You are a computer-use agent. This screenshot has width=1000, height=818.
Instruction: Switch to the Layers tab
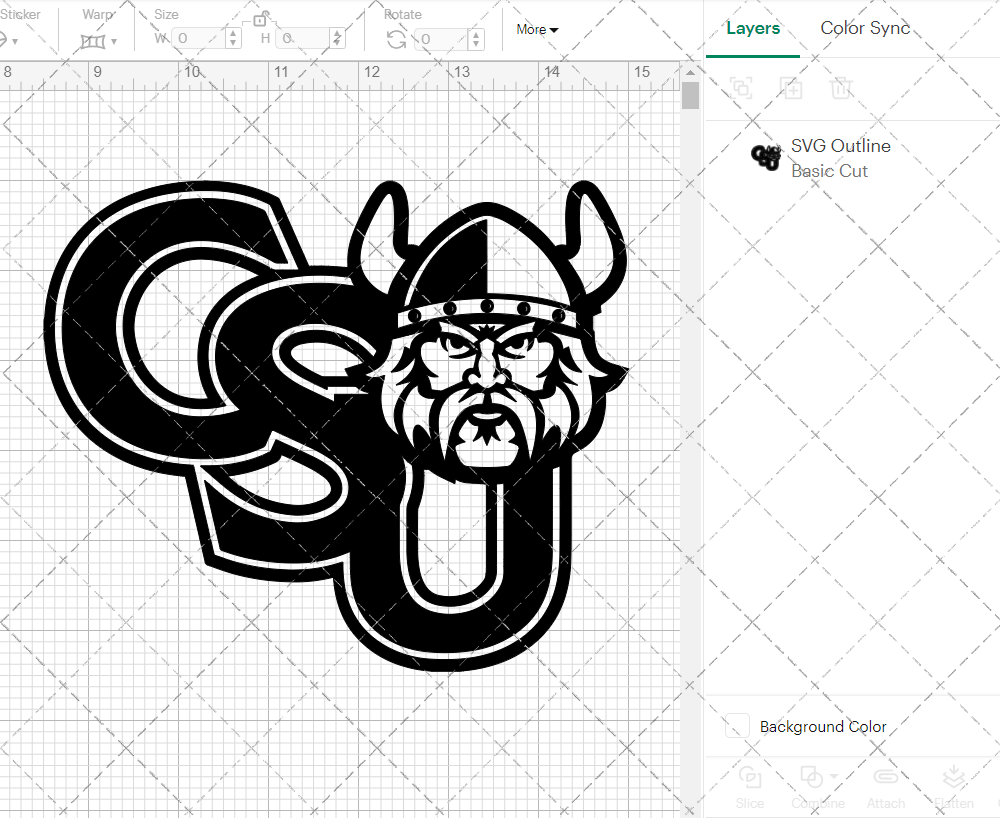coord(753,28)
